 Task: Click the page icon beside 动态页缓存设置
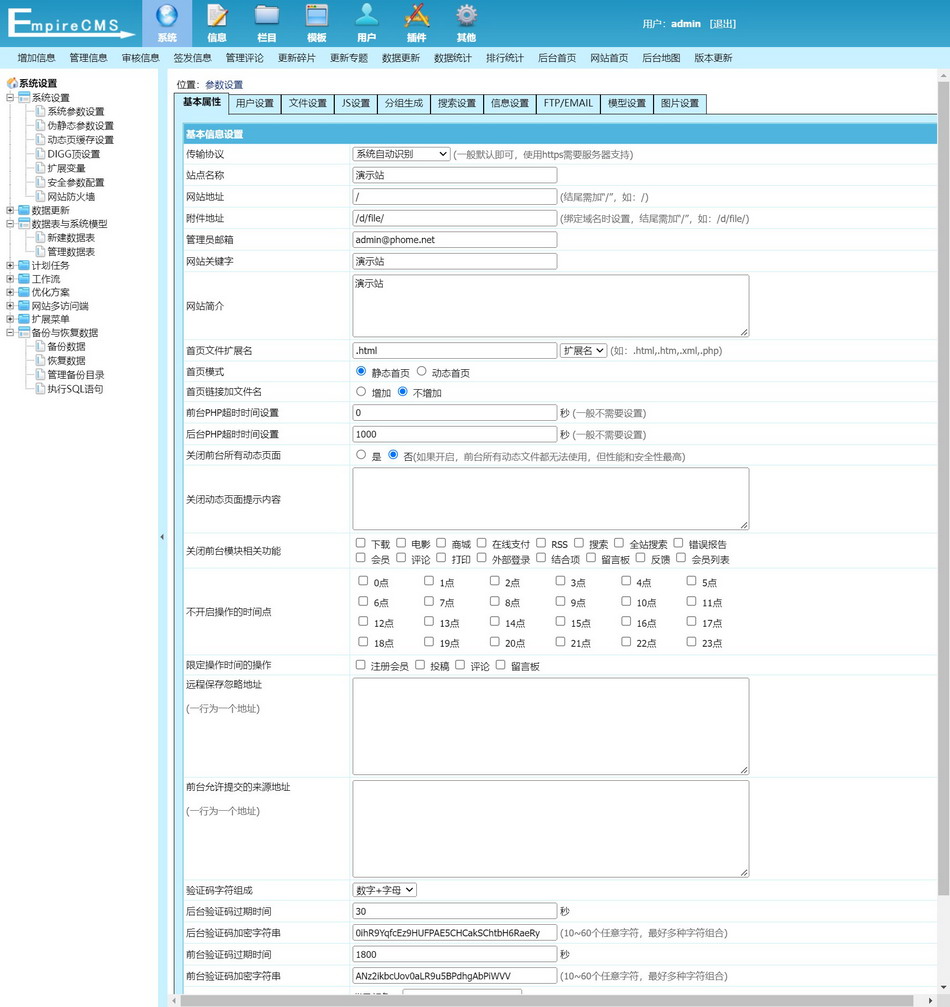pyautogui.click(x=40, y=139)
